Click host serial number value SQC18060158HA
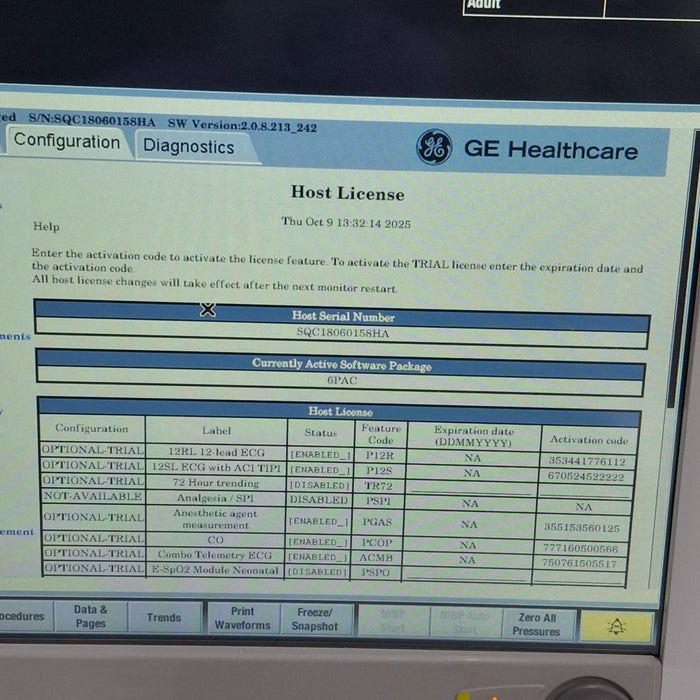The height and width of the screenshot is (700, 700). pos(343,333)
